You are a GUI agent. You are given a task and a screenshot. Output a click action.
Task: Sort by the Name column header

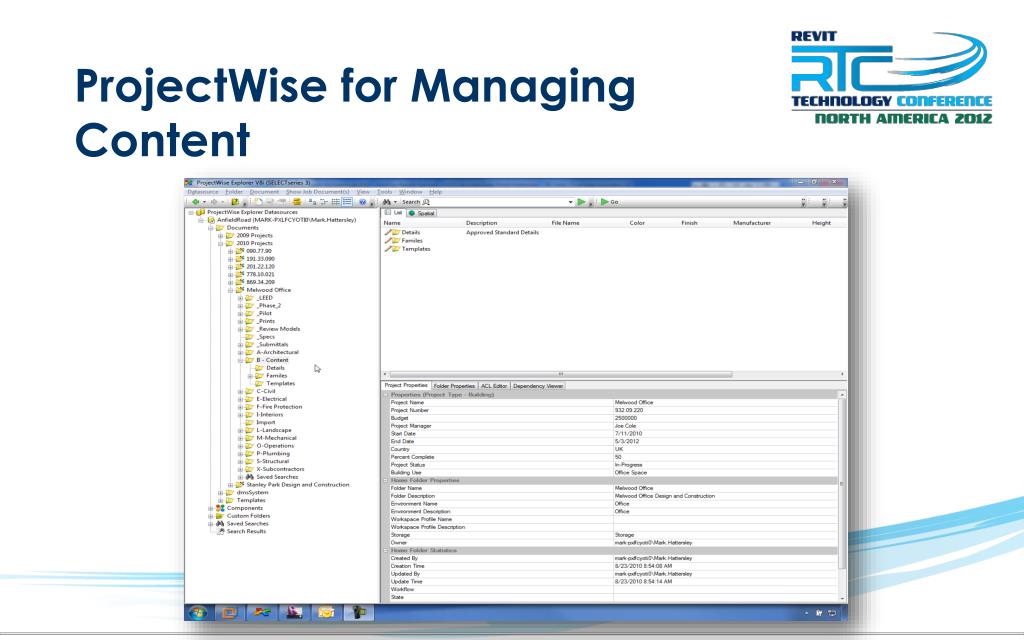[x=392, y=223]
